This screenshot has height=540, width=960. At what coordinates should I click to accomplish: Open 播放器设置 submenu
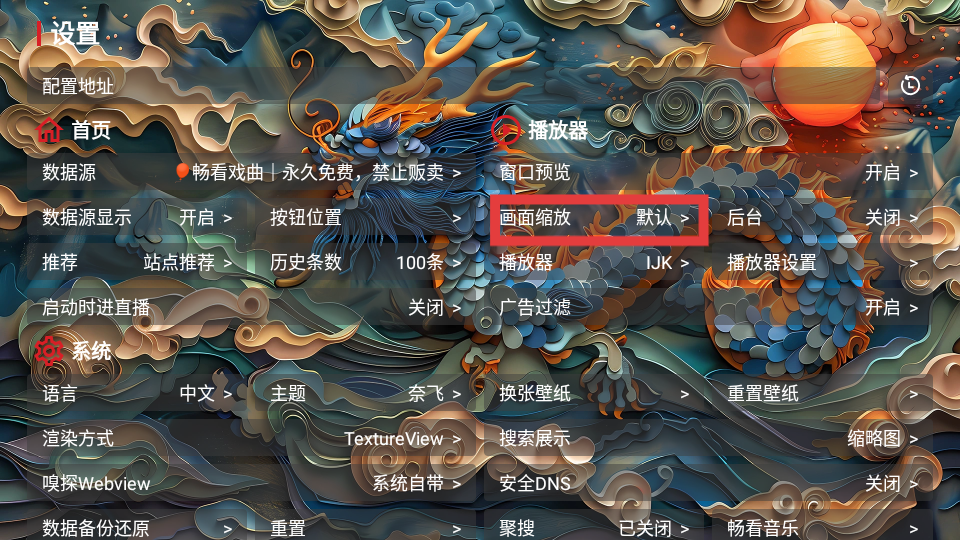[x=822, y=263]
